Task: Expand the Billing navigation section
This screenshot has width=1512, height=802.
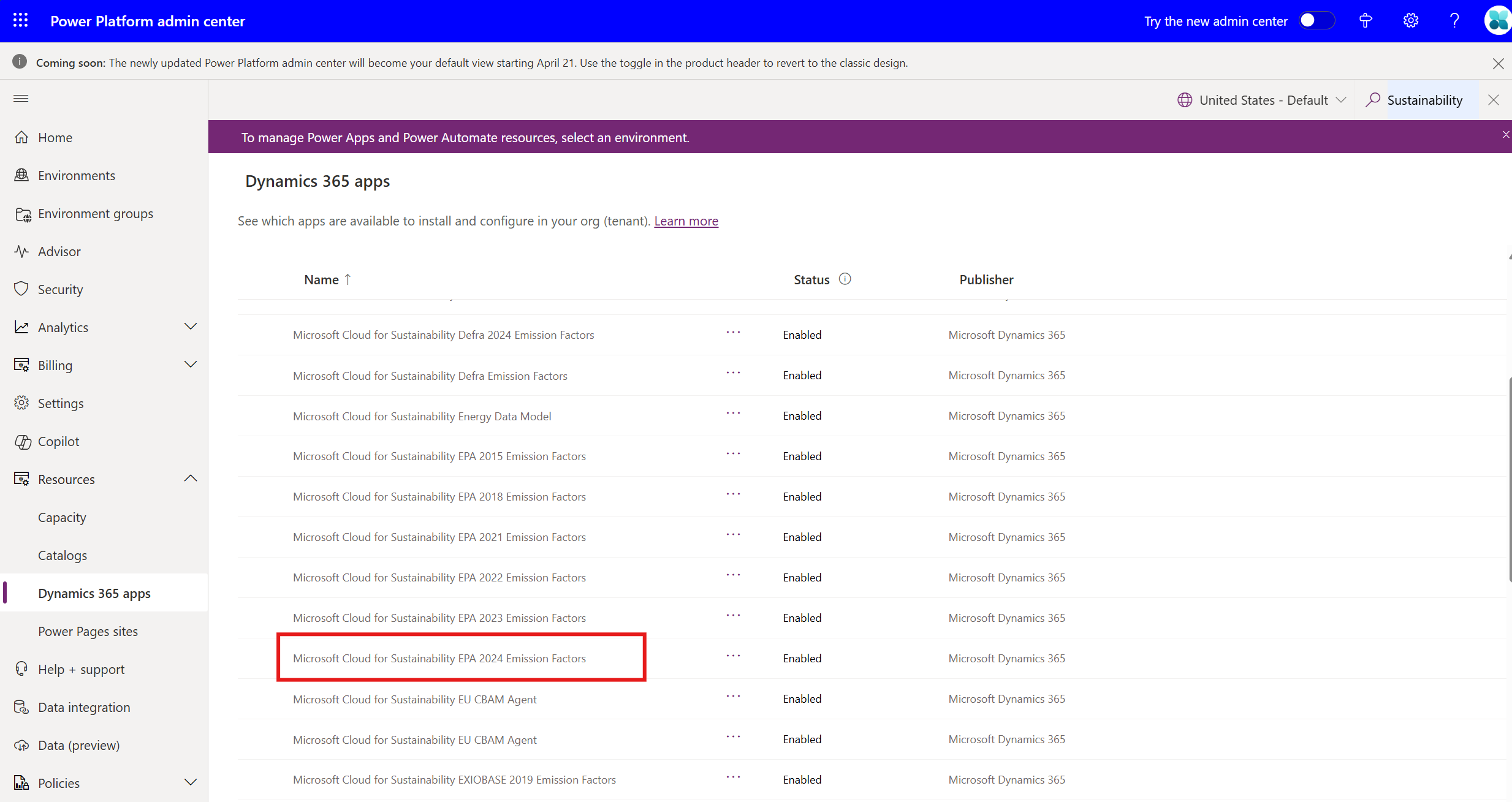Action: 191,365
